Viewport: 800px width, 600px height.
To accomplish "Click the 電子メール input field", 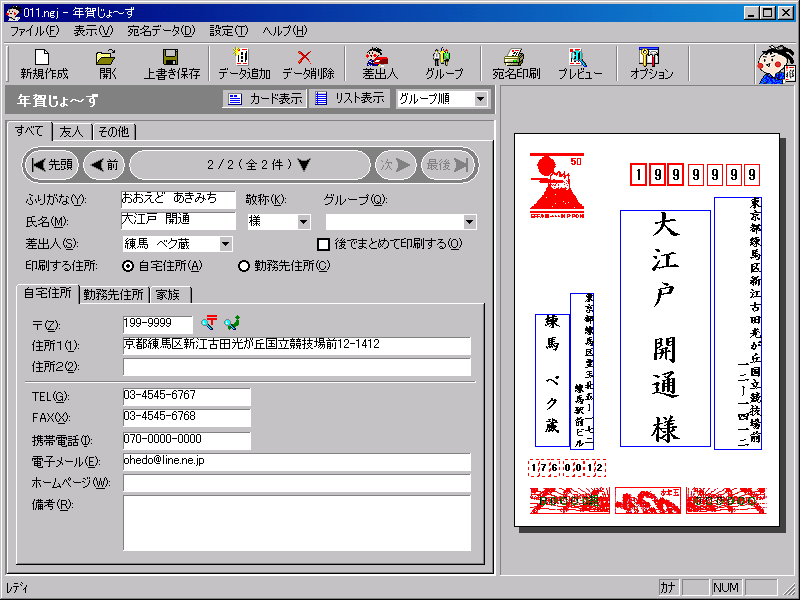I will point(296,461).
